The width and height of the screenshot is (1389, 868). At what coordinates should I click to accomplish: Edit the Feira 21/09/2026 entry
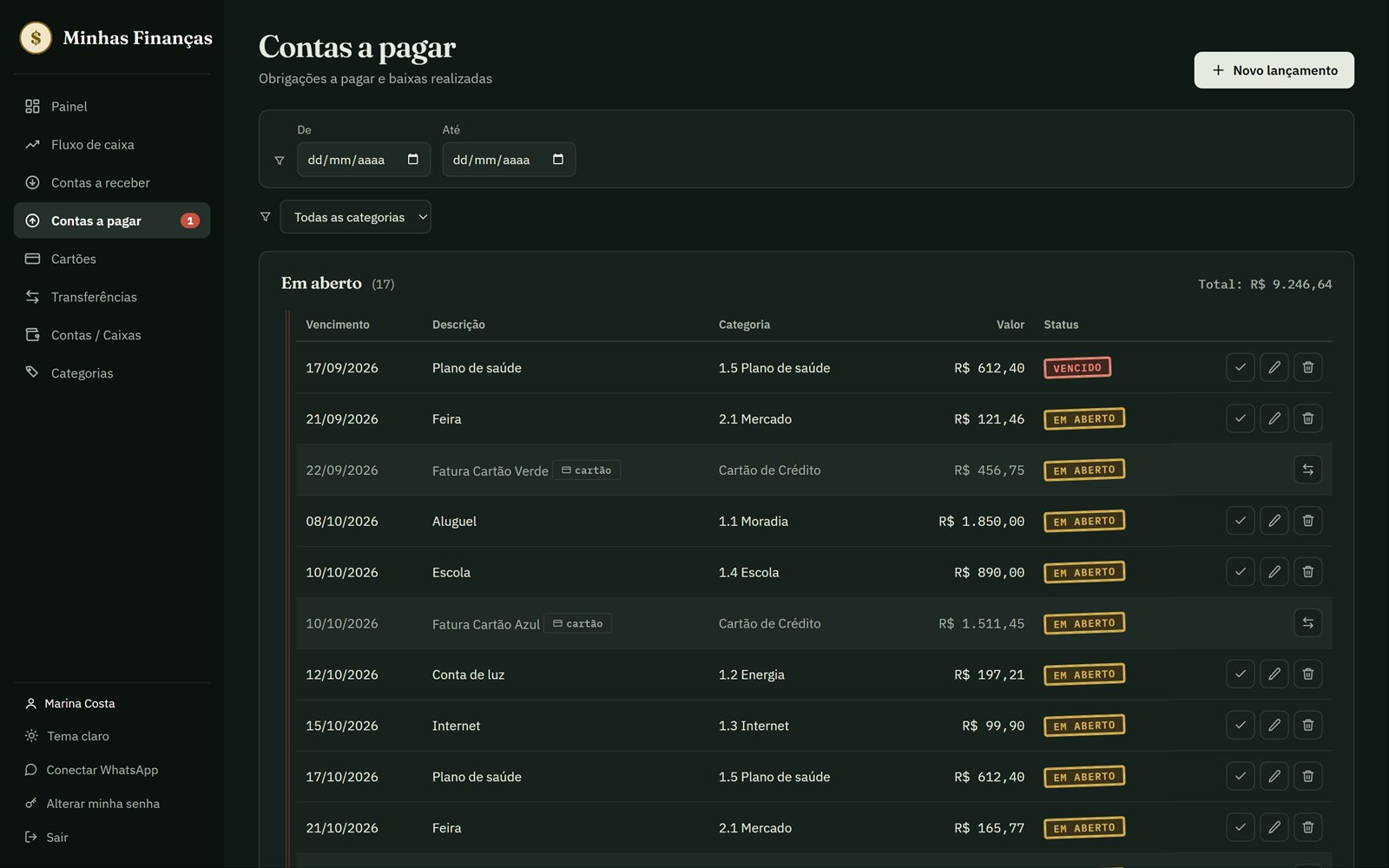point(1274,418)
